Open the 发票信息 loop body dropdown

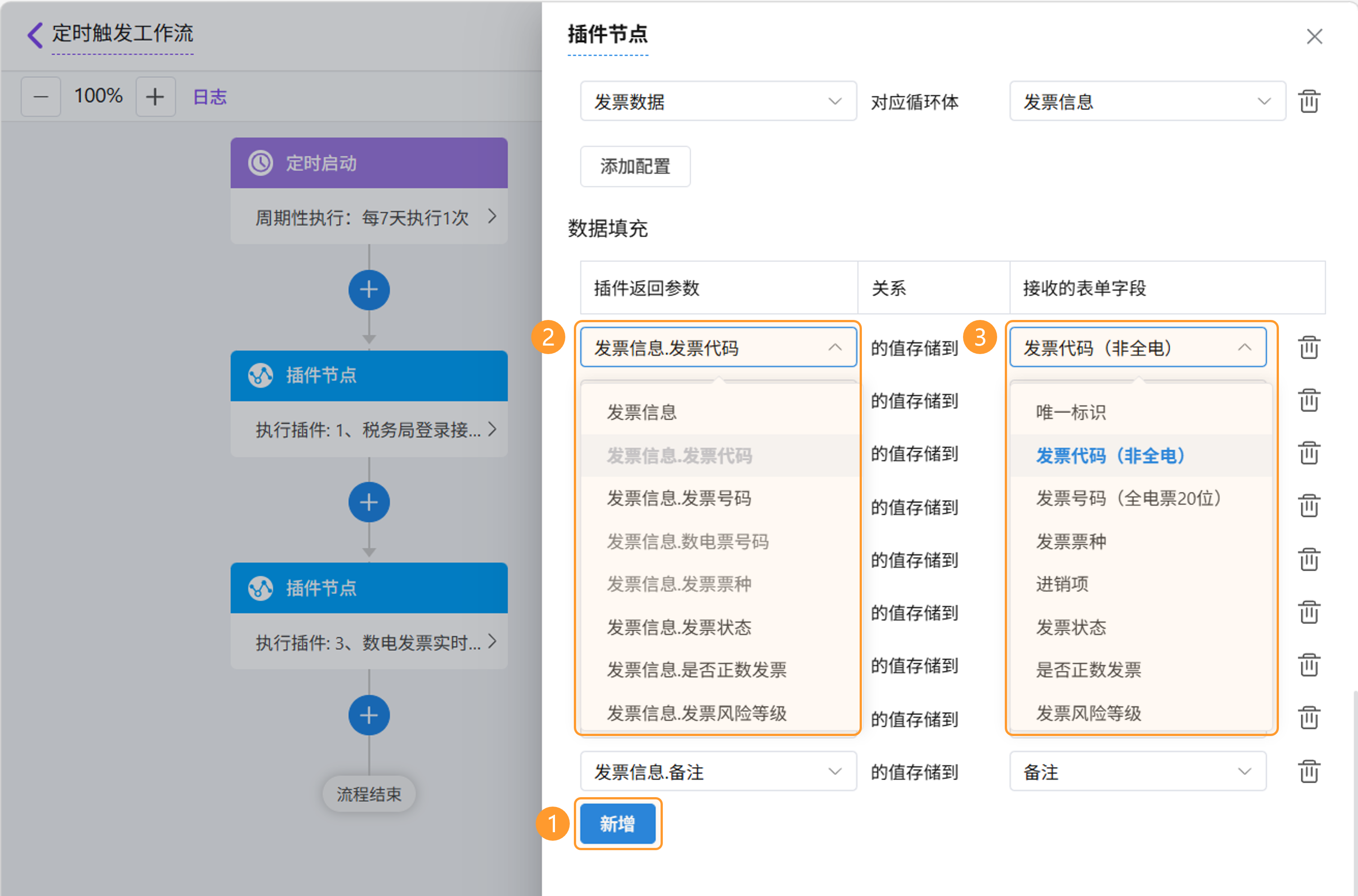click(x=1147, y=102)
